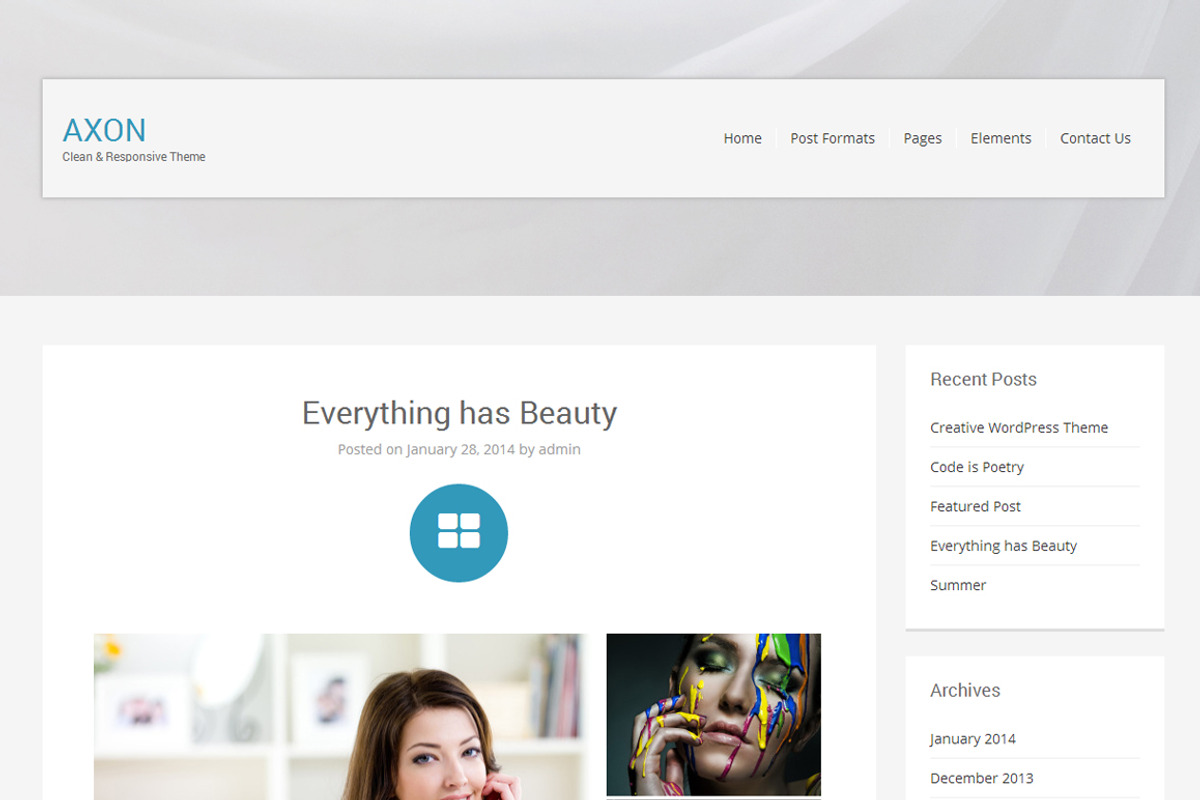Image resolution: width=1200 pixels, height=800 pixels.
Task: Open the Elements menu item
Action: 1000,138
